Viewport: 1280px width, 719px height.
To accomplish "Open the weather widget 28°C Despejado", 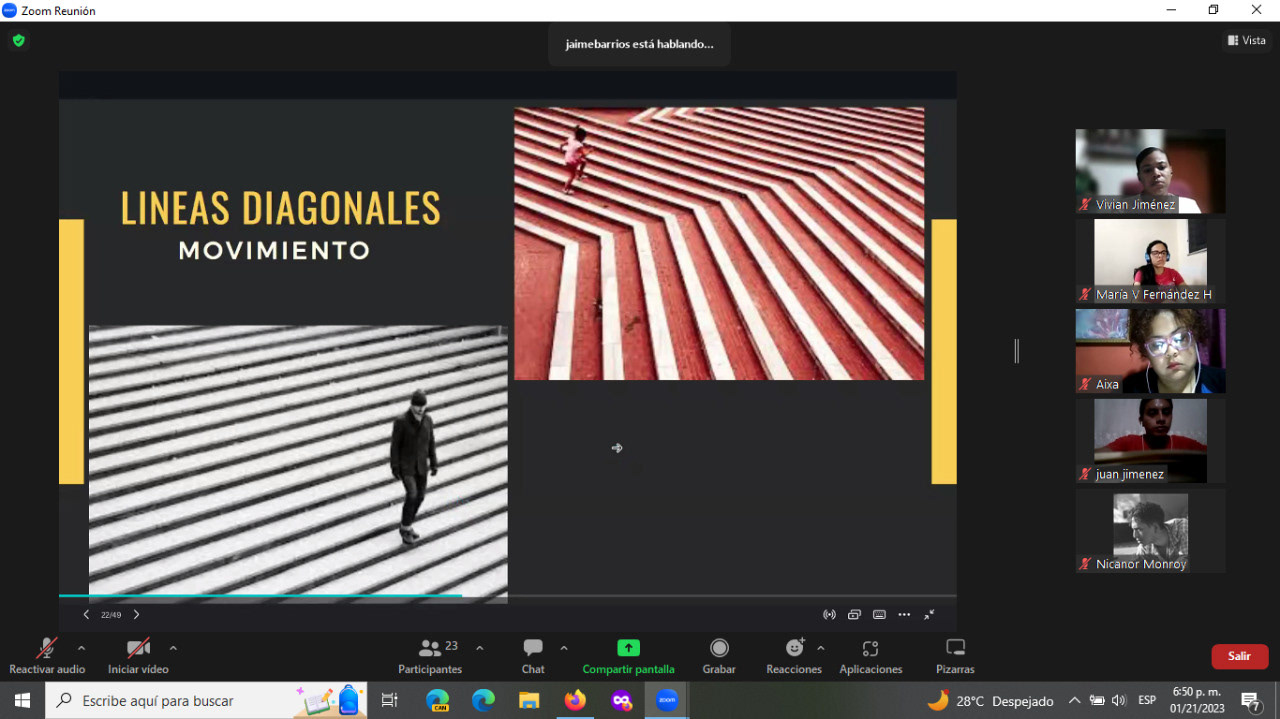I will (990, 701).
